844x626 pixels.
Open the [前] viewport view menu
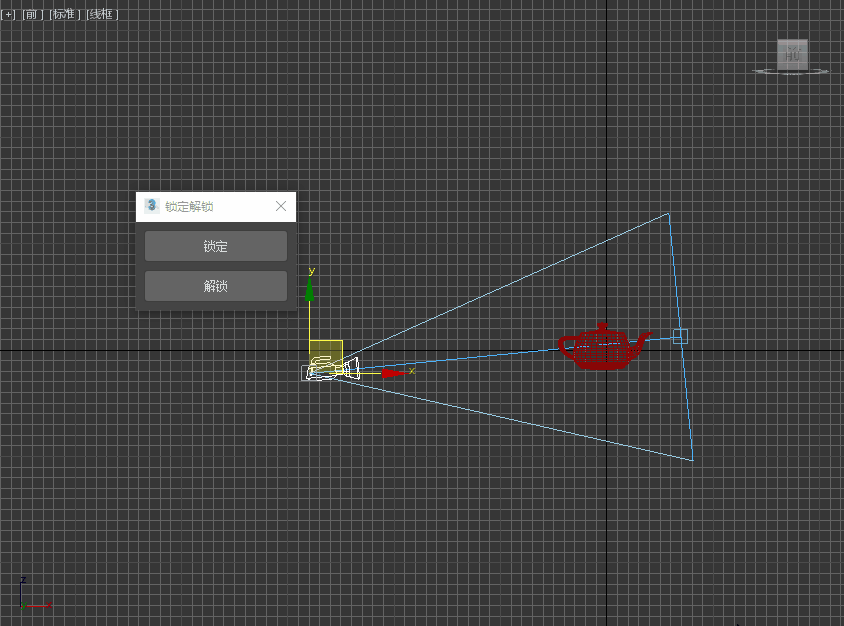click(32, 15)
